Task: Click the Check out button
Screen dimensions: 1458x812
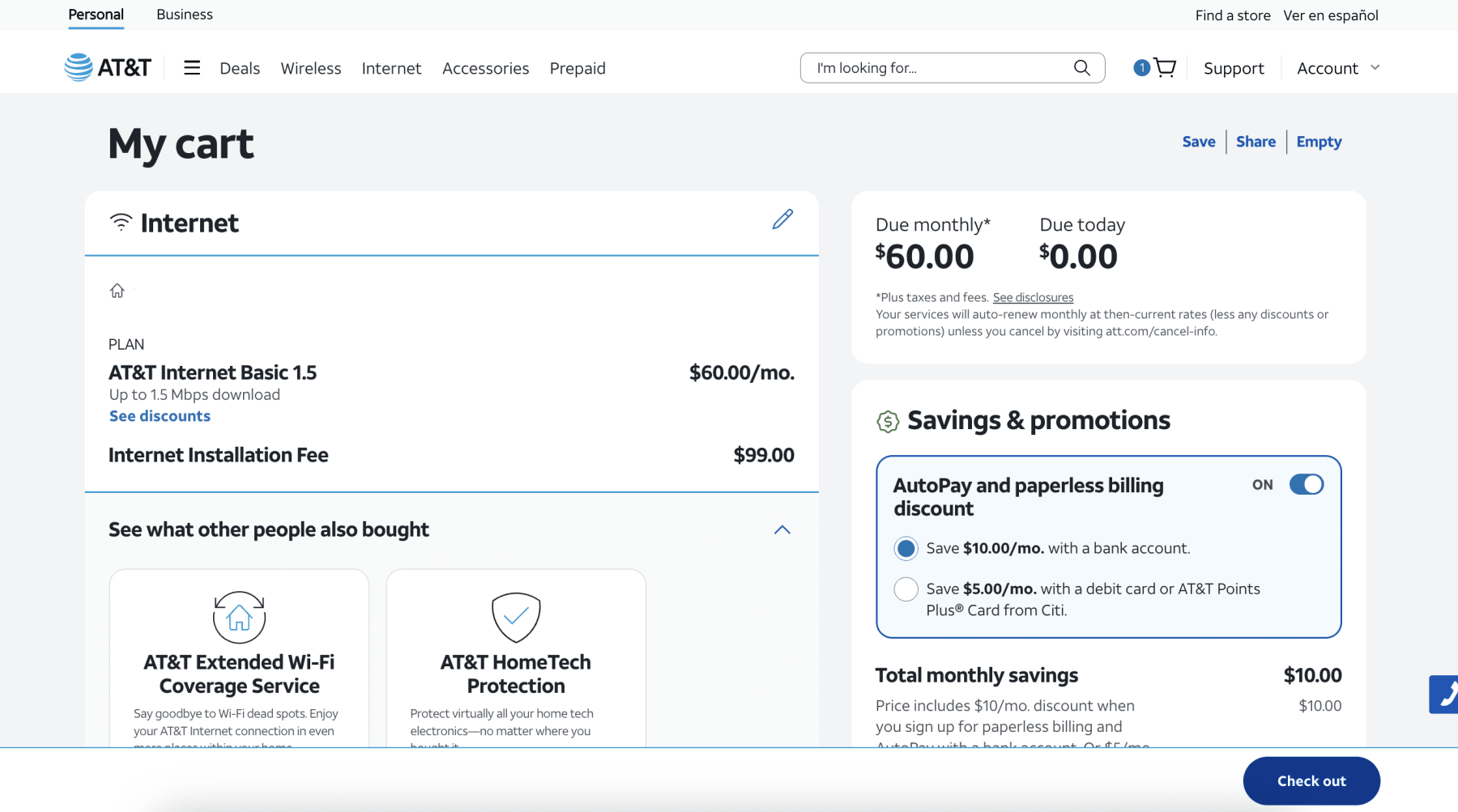Action: (1311, 781)
